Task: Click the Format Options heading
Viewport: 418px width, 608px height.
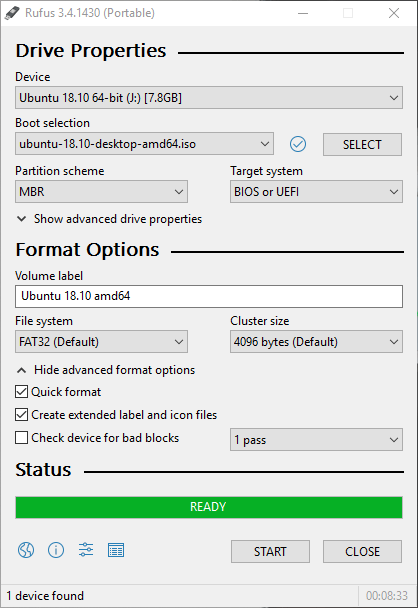Action: (x=87, y=250)
